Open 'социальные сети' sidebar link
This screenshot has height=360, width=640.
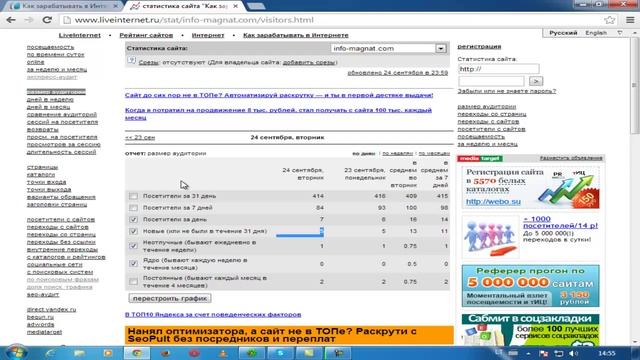[x=55, y=265]
